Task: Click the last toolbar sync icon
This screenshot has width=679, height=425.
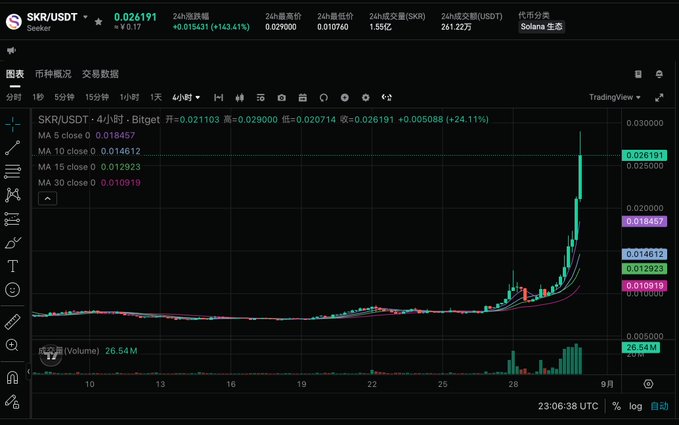Action: point(387,97)
